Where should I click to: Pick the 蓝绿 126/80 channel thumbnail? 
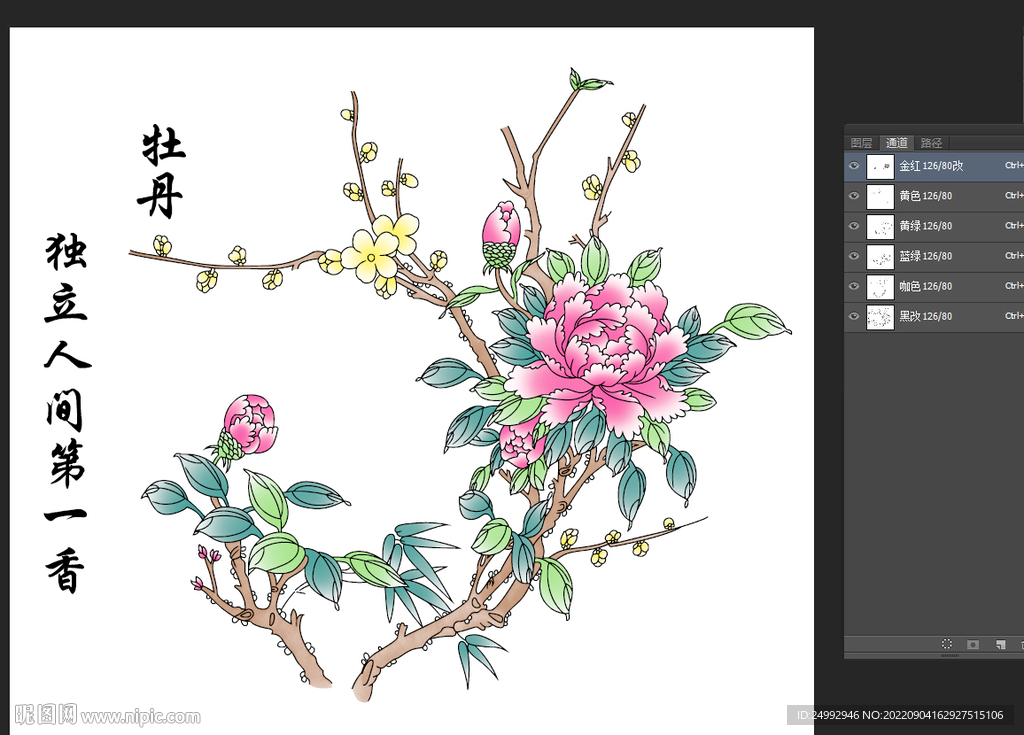click(x=880, y=257)
